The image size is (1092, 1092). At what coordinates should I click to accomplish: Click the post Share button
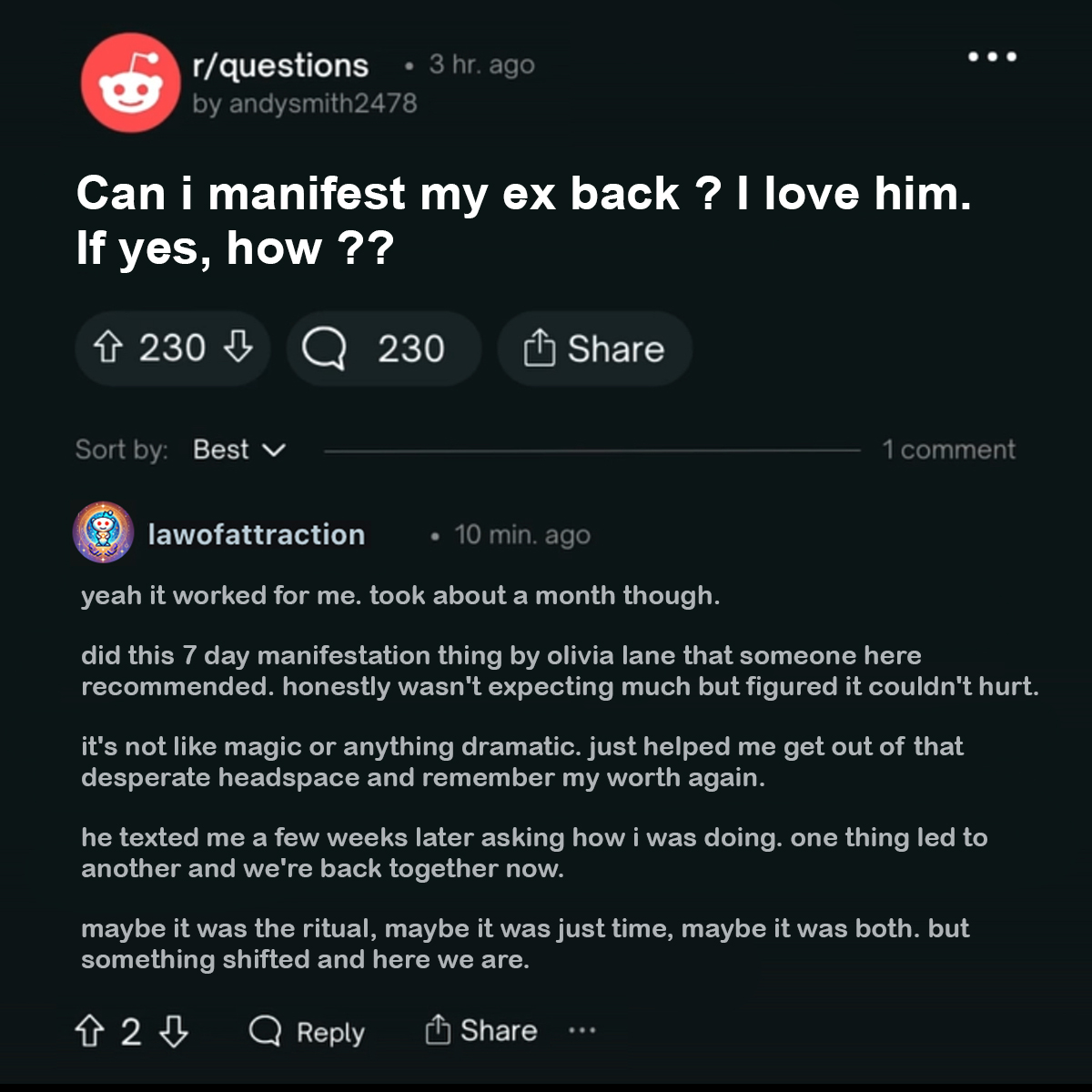(594, 349)
